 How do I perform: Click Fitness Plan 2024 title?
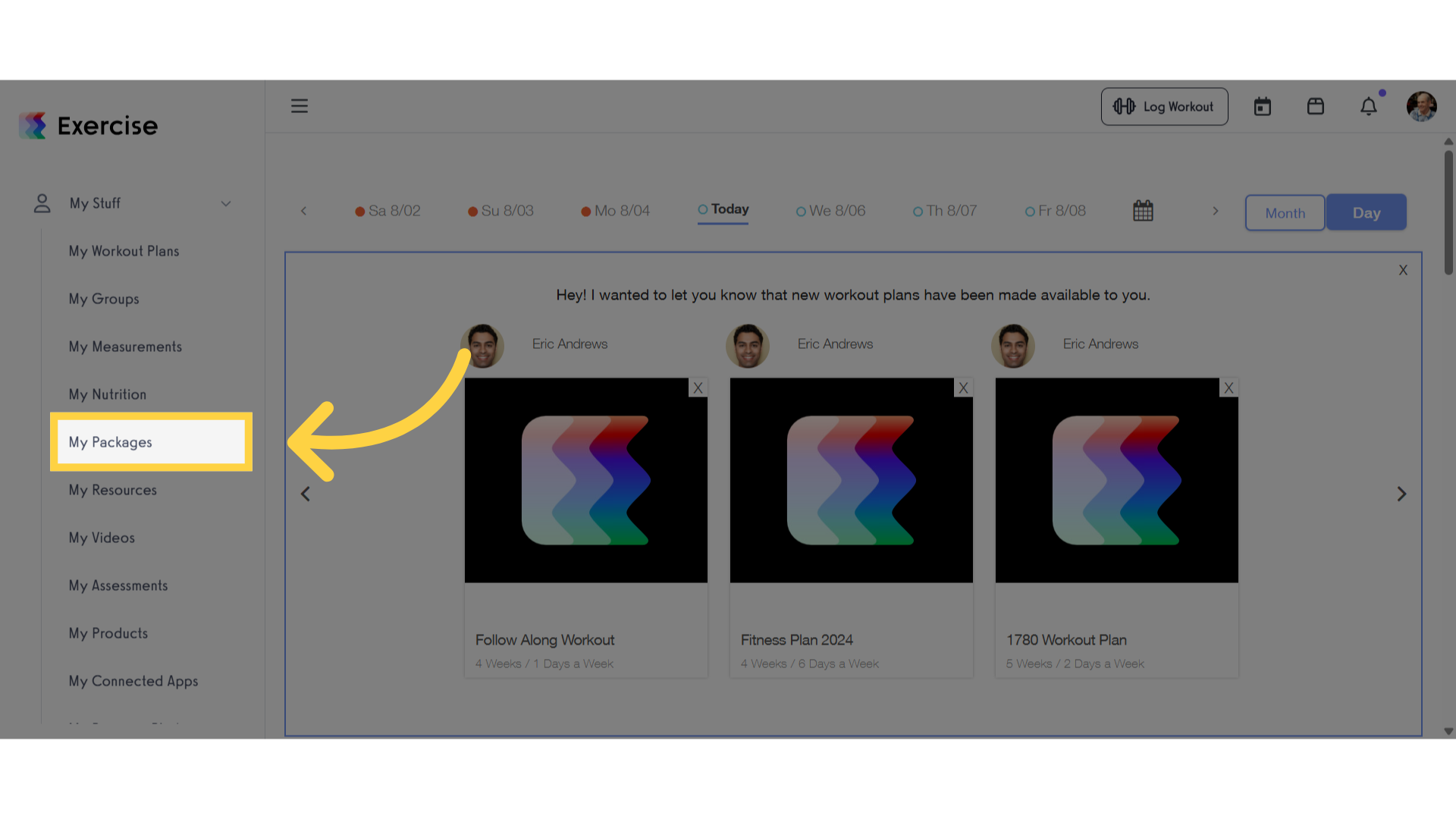[796, 640]
